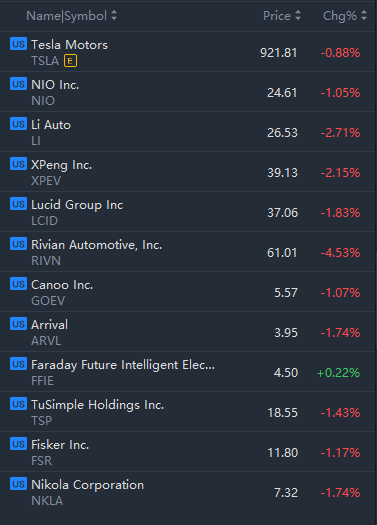Click the US market badge beside Tesla Motors
This screenshot has height=525, width=377.
click(18, 44)
